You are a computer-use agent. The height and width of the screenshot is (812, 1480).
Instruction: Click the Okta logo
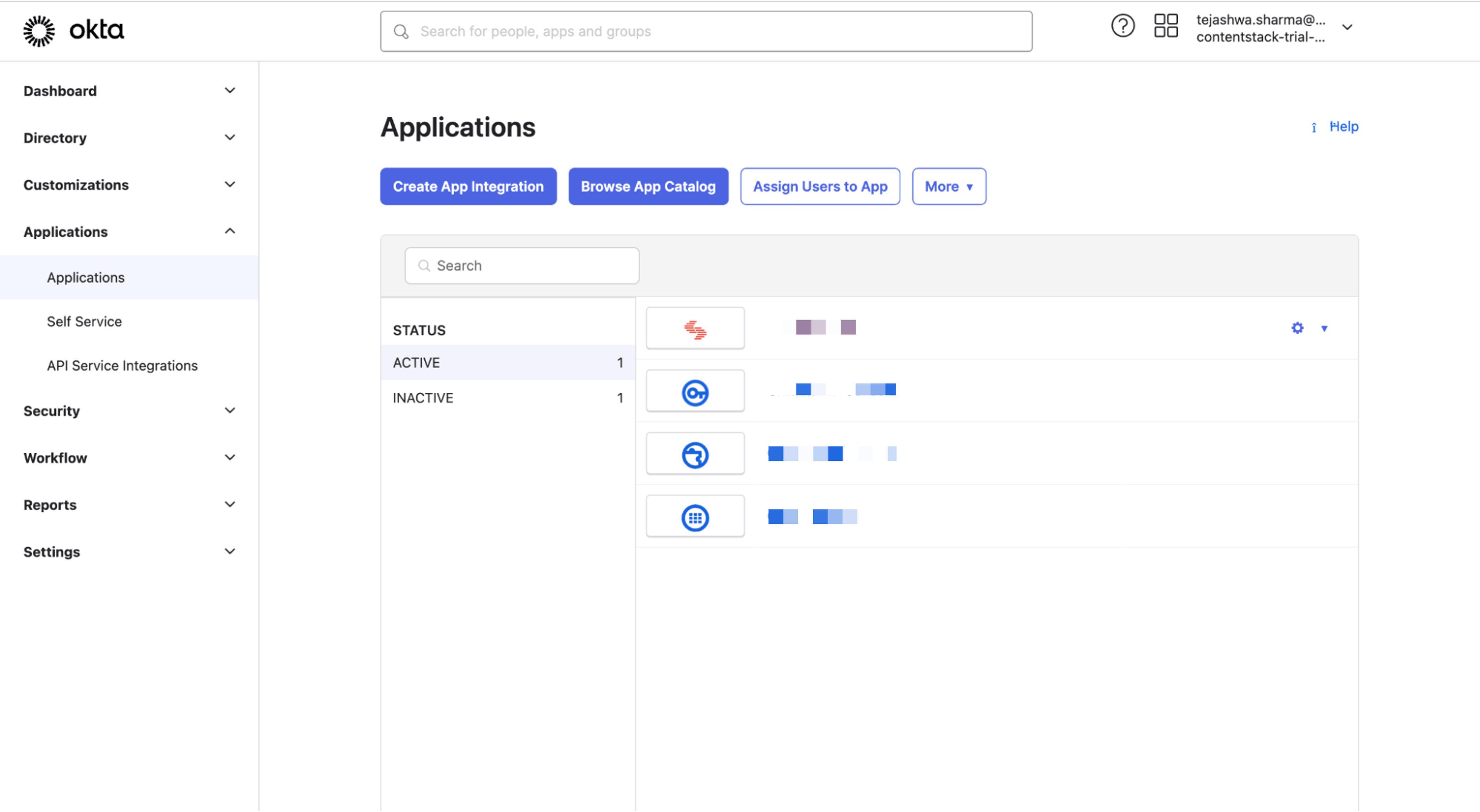[74, 30]
